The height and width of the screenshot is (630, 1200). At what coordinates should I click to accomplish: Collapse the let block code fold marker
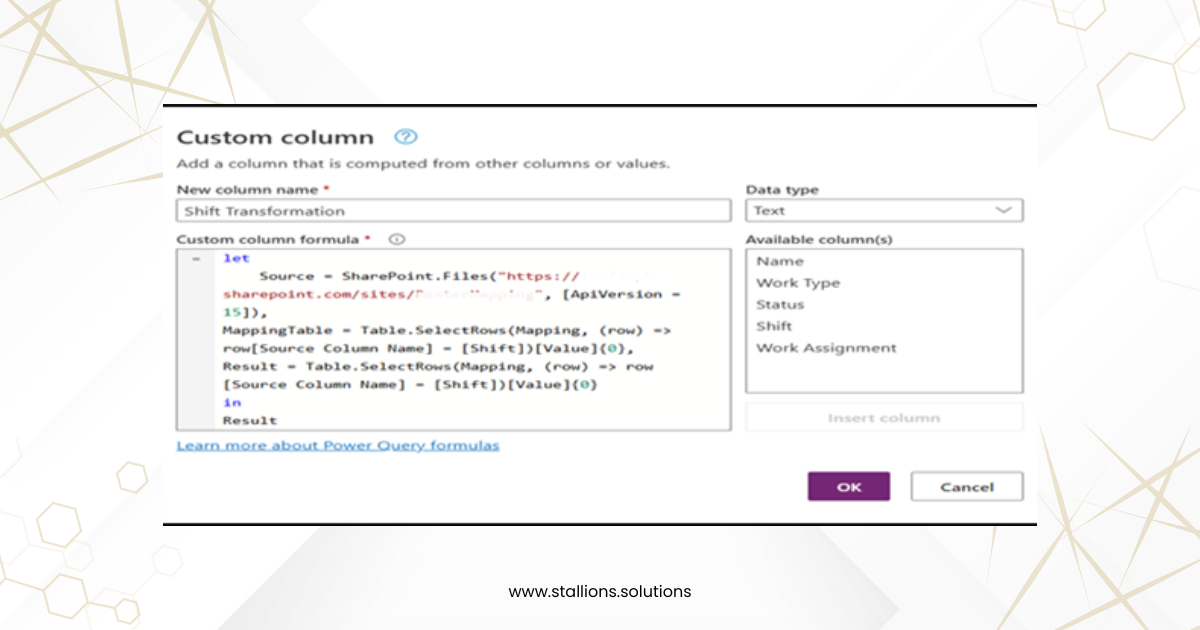(x=193, y=257)
